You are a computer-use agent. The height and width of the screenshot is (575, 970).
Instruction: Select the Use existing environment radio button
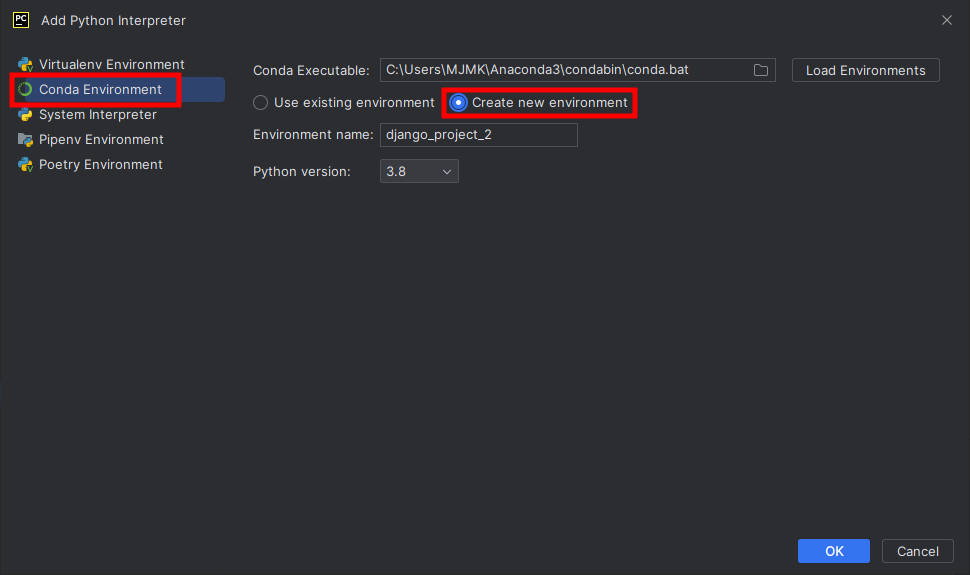[260, 103]
